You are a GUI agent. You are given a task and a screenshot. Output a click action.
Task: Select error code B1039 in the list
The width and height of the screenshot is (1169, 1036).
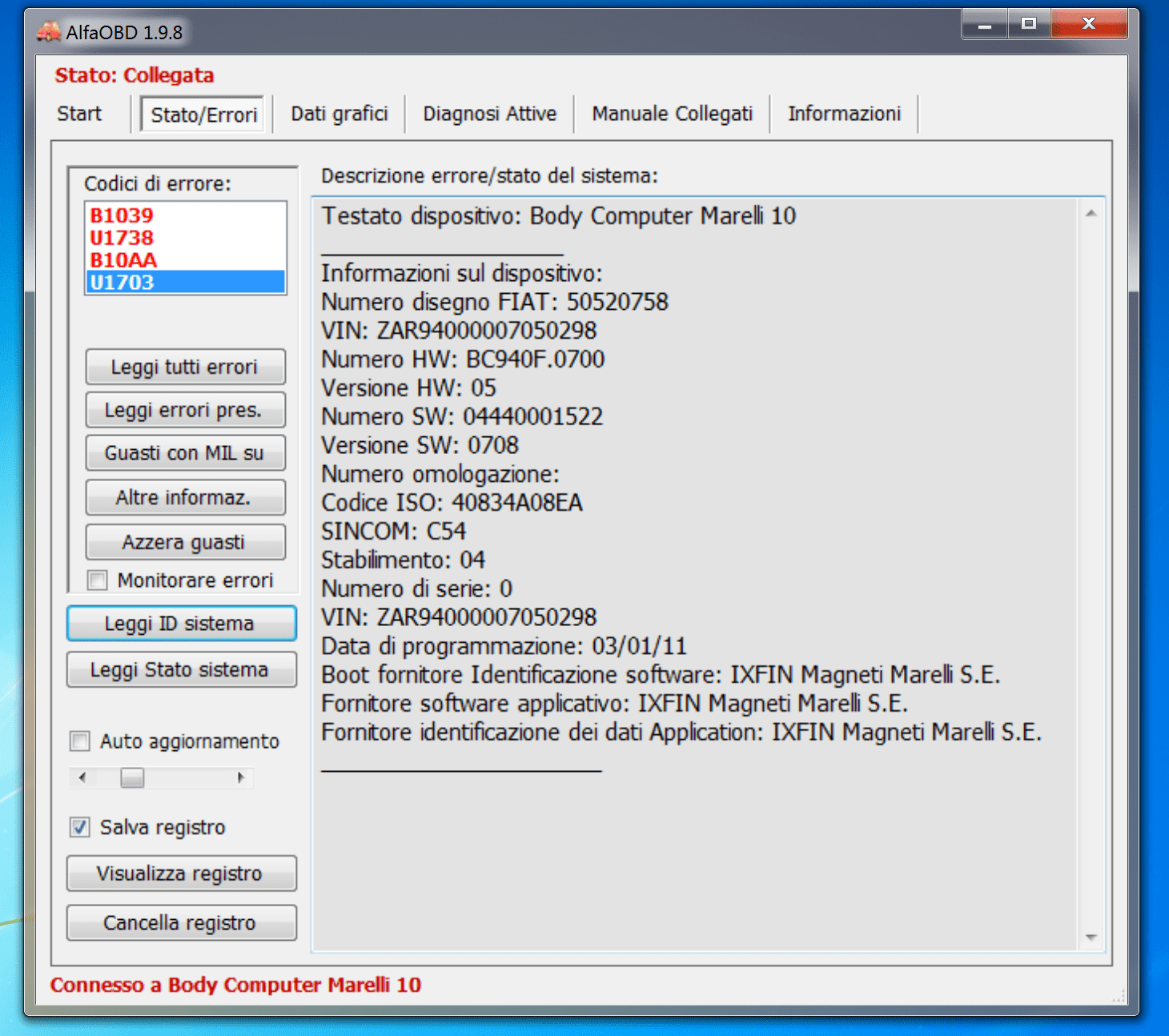click(x=122, y=215)
